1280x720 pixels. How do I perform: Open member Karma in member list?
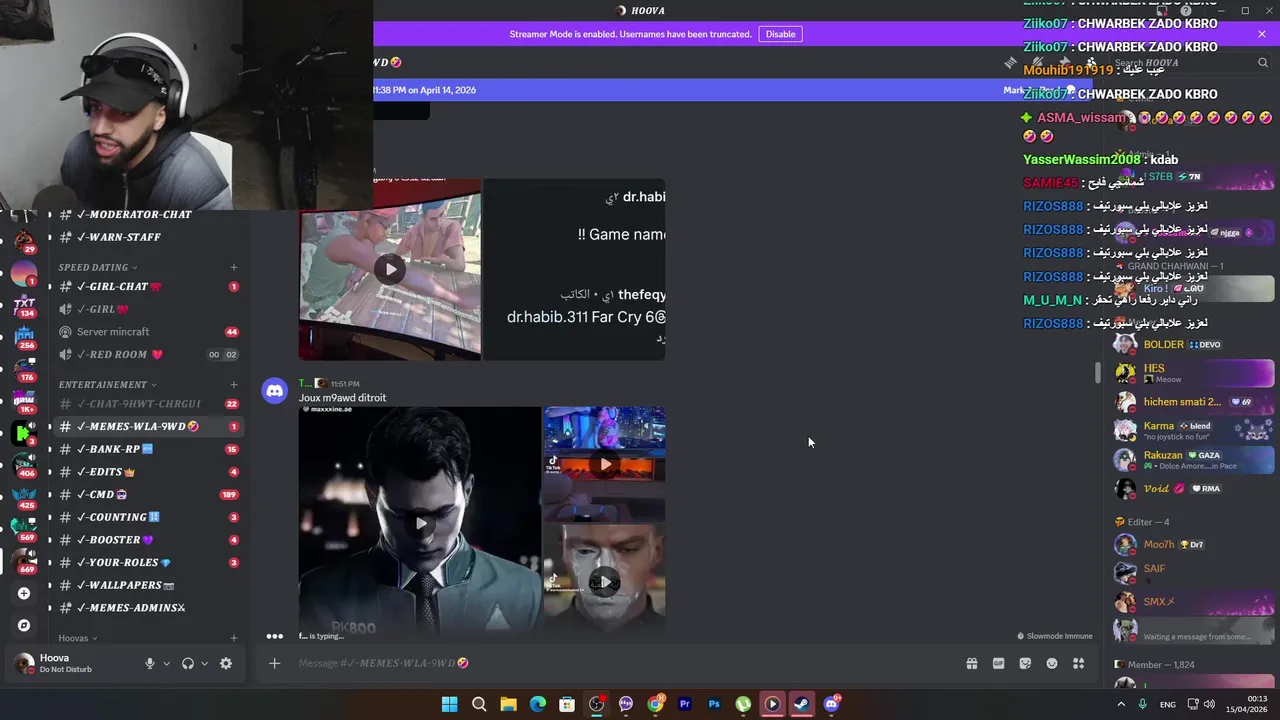(1194, 431)
